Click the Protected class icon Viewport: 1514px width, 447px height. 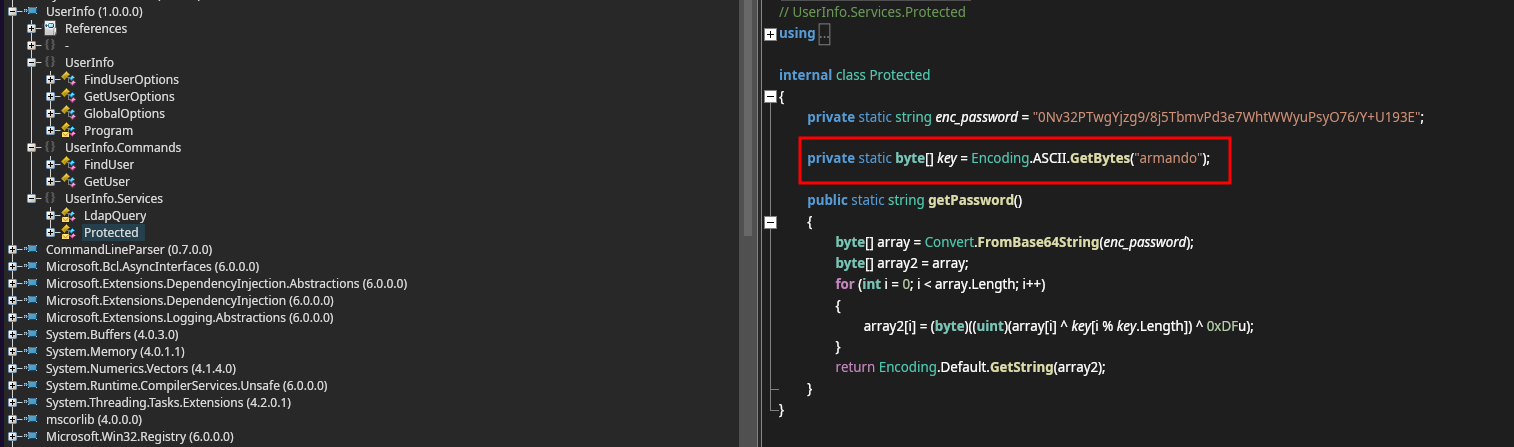(x=69, y=232)
